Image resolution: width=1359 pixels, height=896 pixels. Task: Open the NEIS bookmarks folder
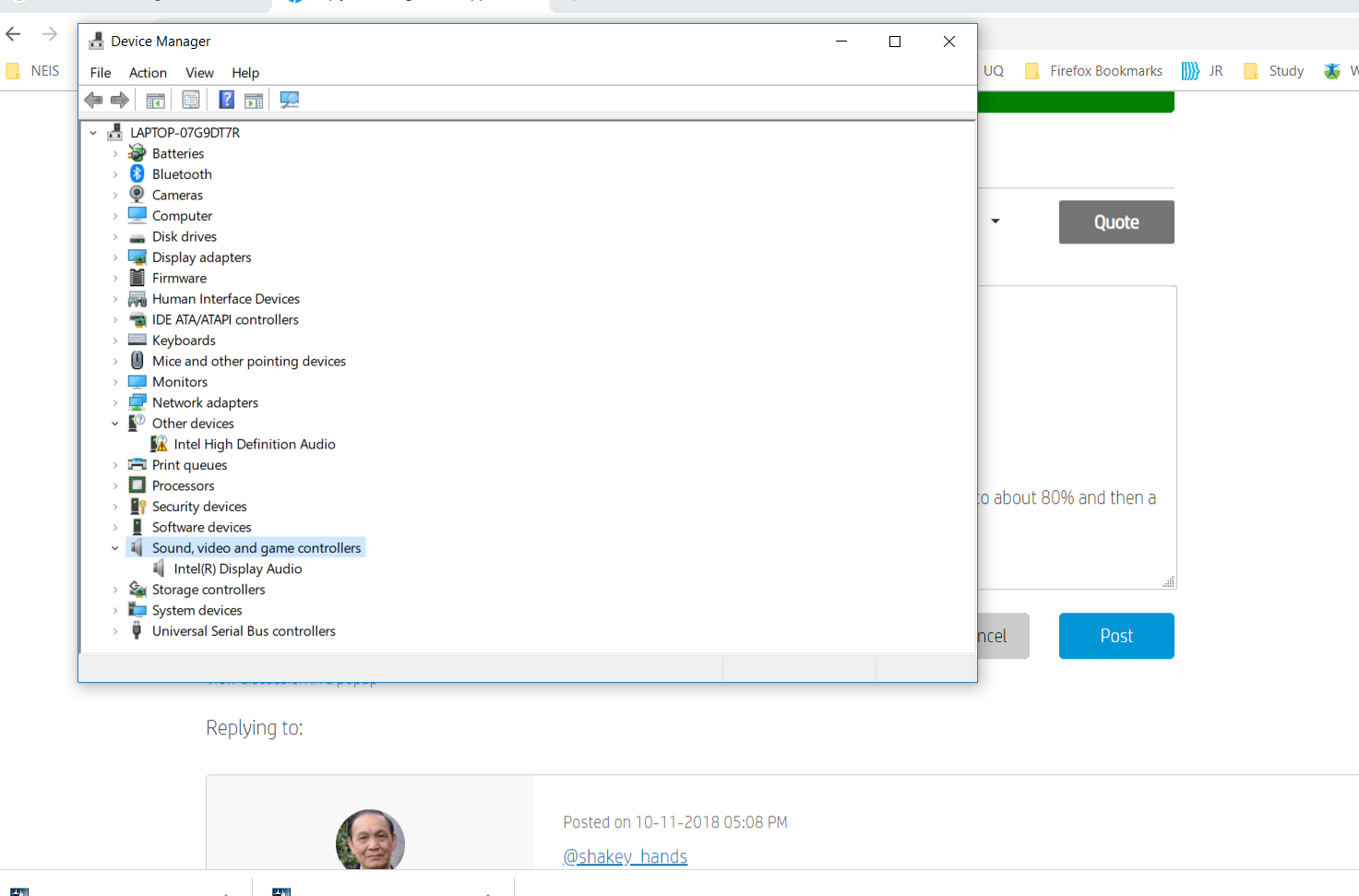(x=32, y=71)
